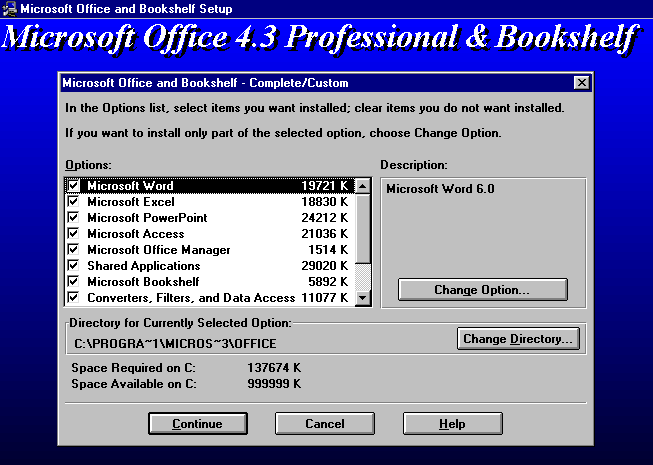This screenshot has width=653, height=465.
Task: Disable the Microsoft Bookshelf checkbox
Action: (74, 282)
